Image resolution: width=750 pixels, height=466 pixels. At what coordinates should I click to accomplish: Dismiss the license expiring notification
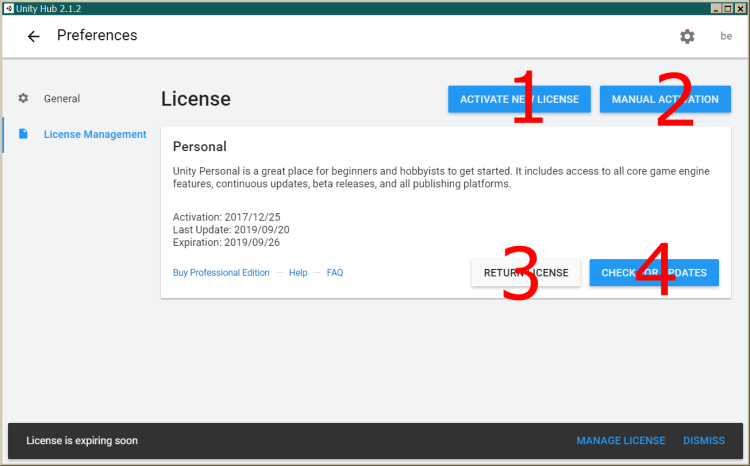coord(704,441)
